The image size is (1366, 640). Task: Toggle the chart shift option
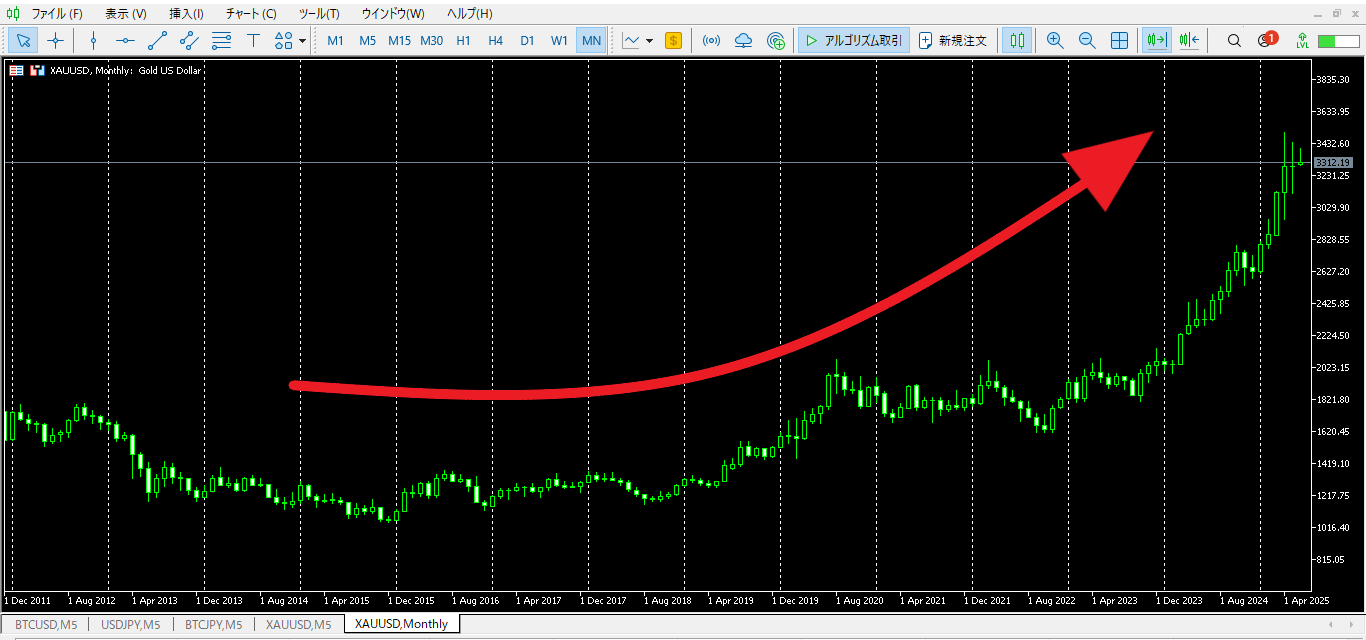(1189, 41)
